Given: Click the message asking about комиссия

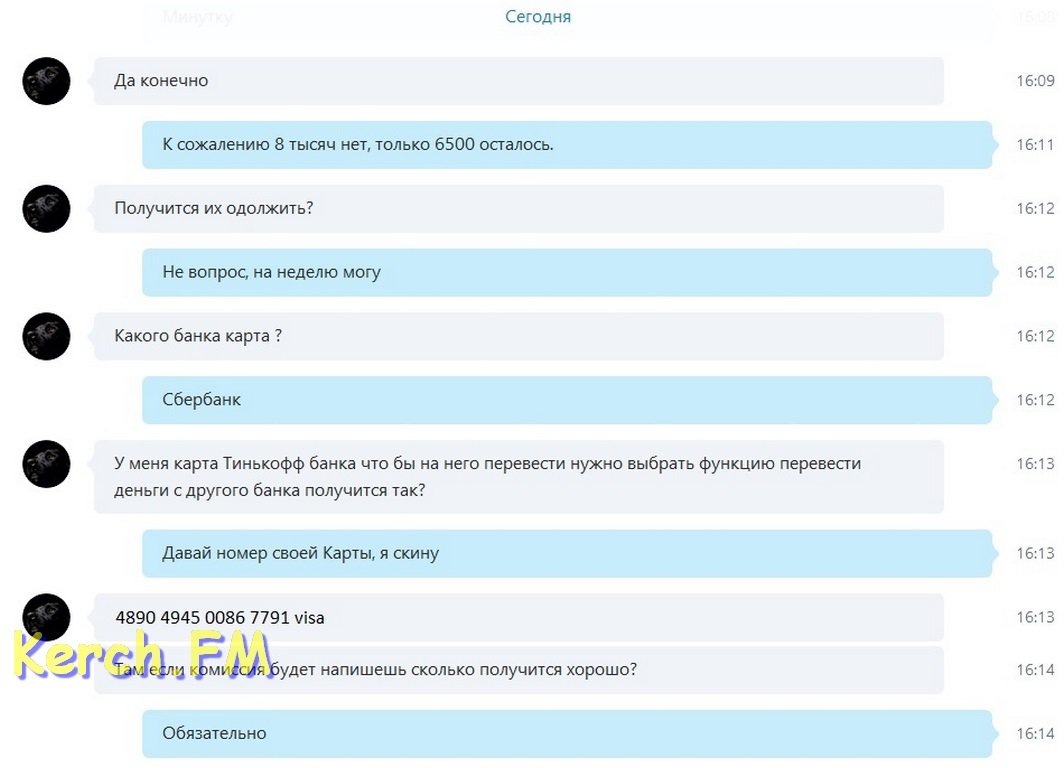Looking at the screenshot, I should pyautogui.click(x=518, y=670).
